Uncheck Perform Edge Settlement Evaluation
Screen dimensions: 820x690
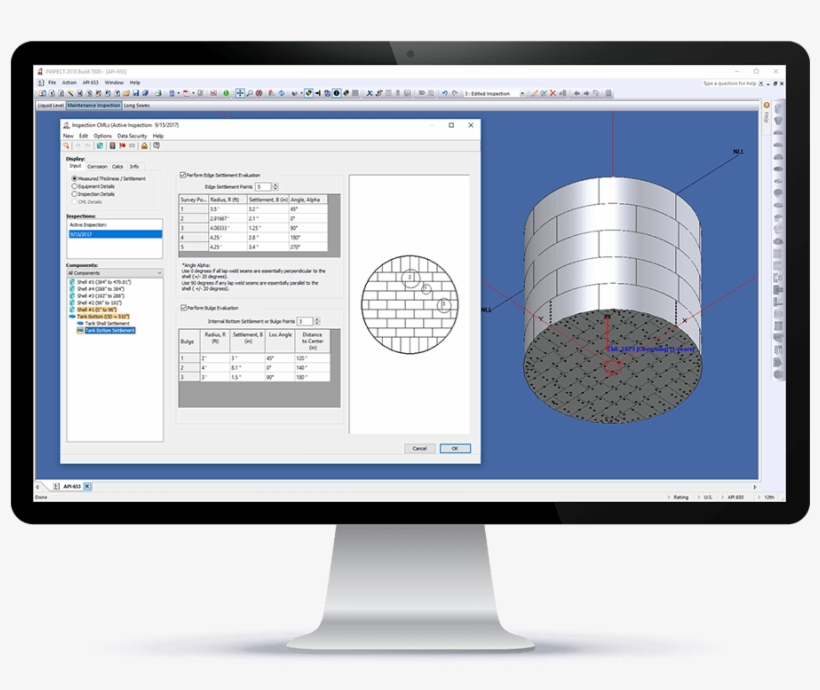(182, 175)
